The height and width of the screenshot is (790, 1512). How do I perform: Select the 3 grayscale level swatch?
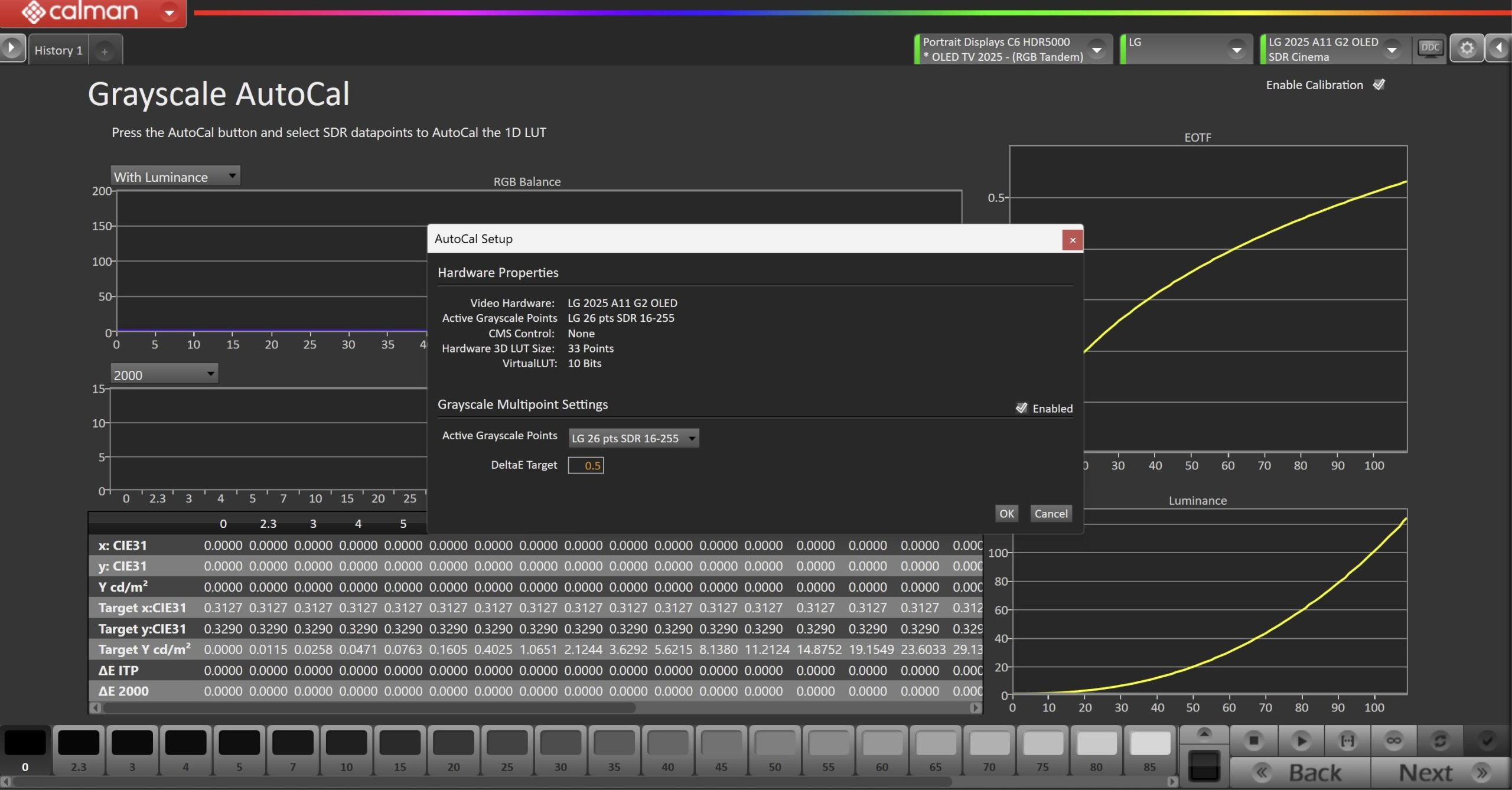132,750
